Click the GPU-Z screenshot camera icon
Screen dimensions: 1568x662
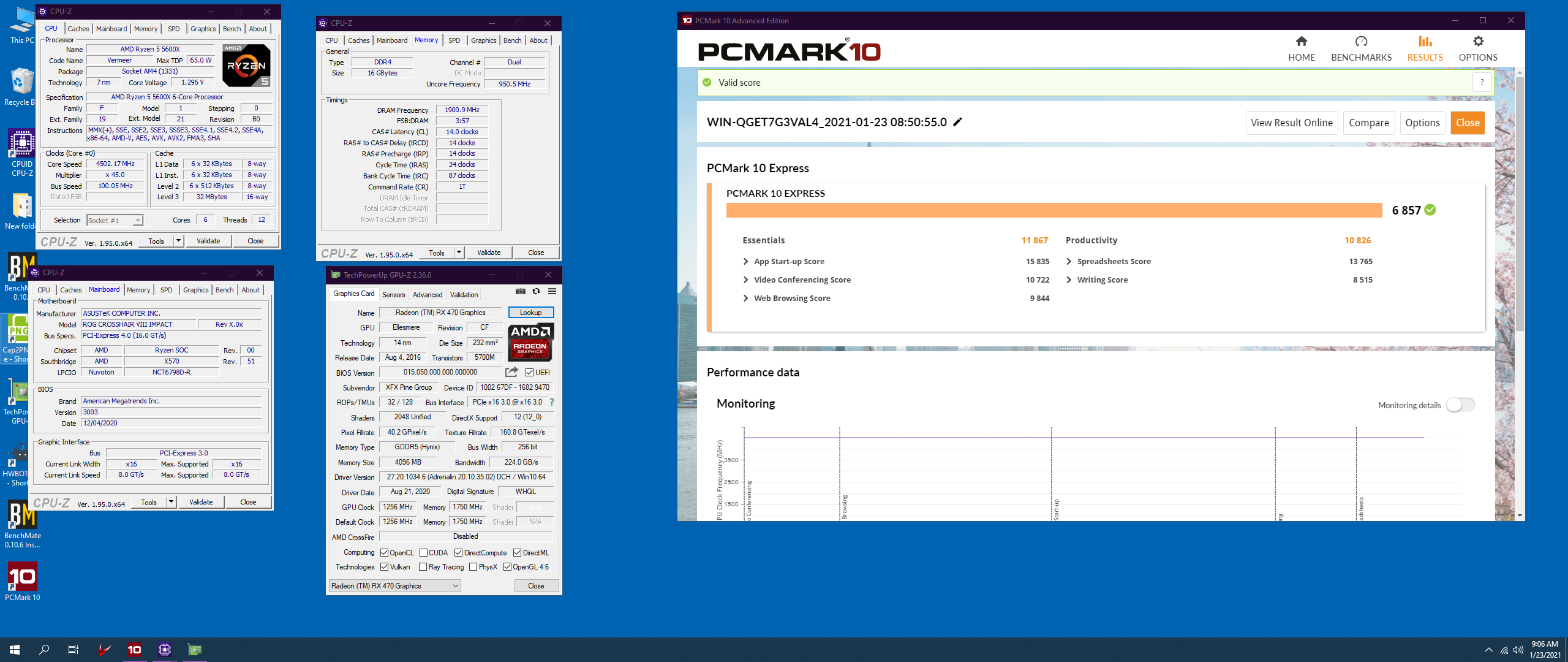pyautogui.click(x=521, y=292)
